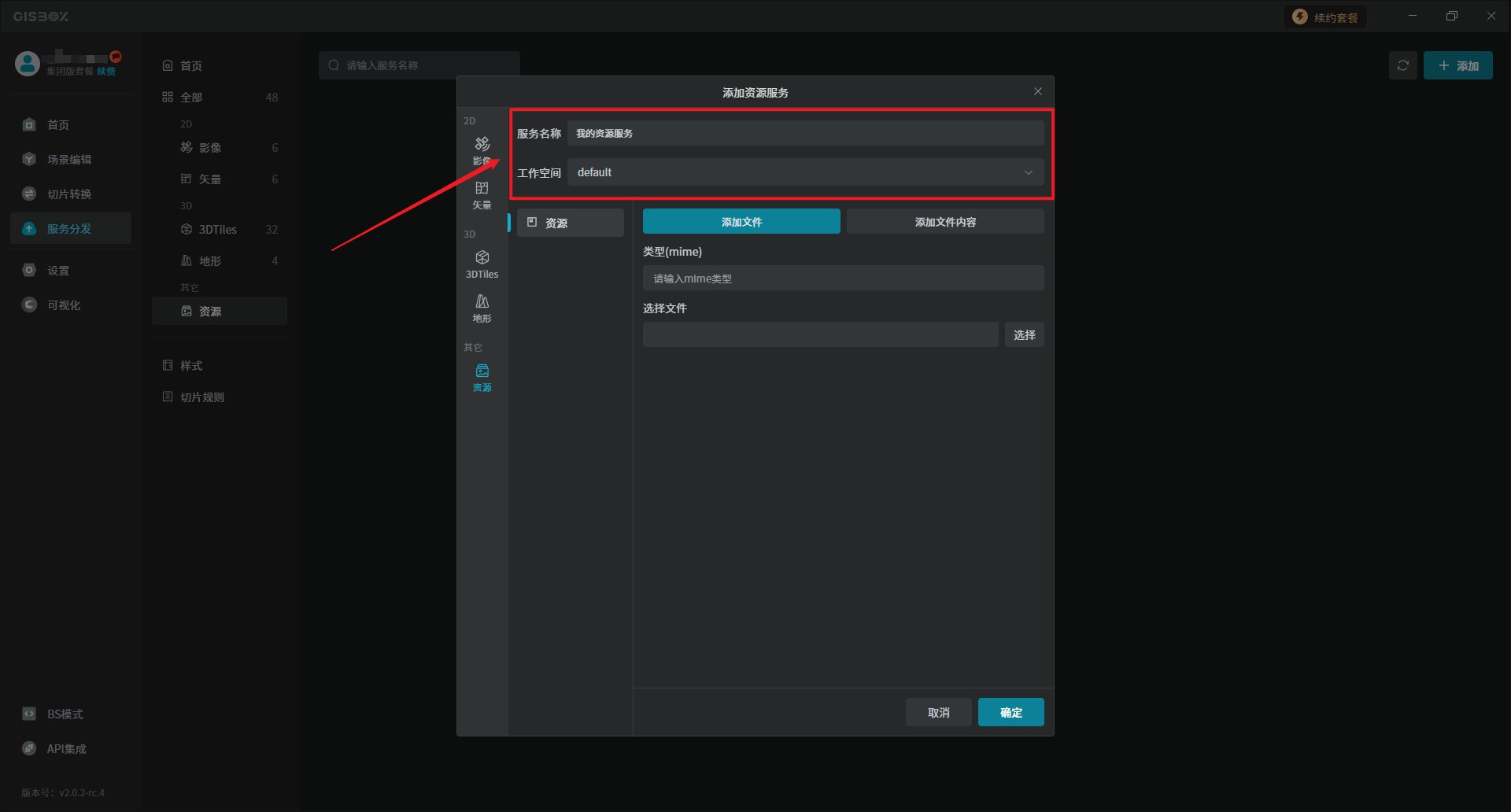Viewport: 1511px width, 812px height.
Task: Open 场景编辑 in the left navigation
Action: tap(69, 160)
